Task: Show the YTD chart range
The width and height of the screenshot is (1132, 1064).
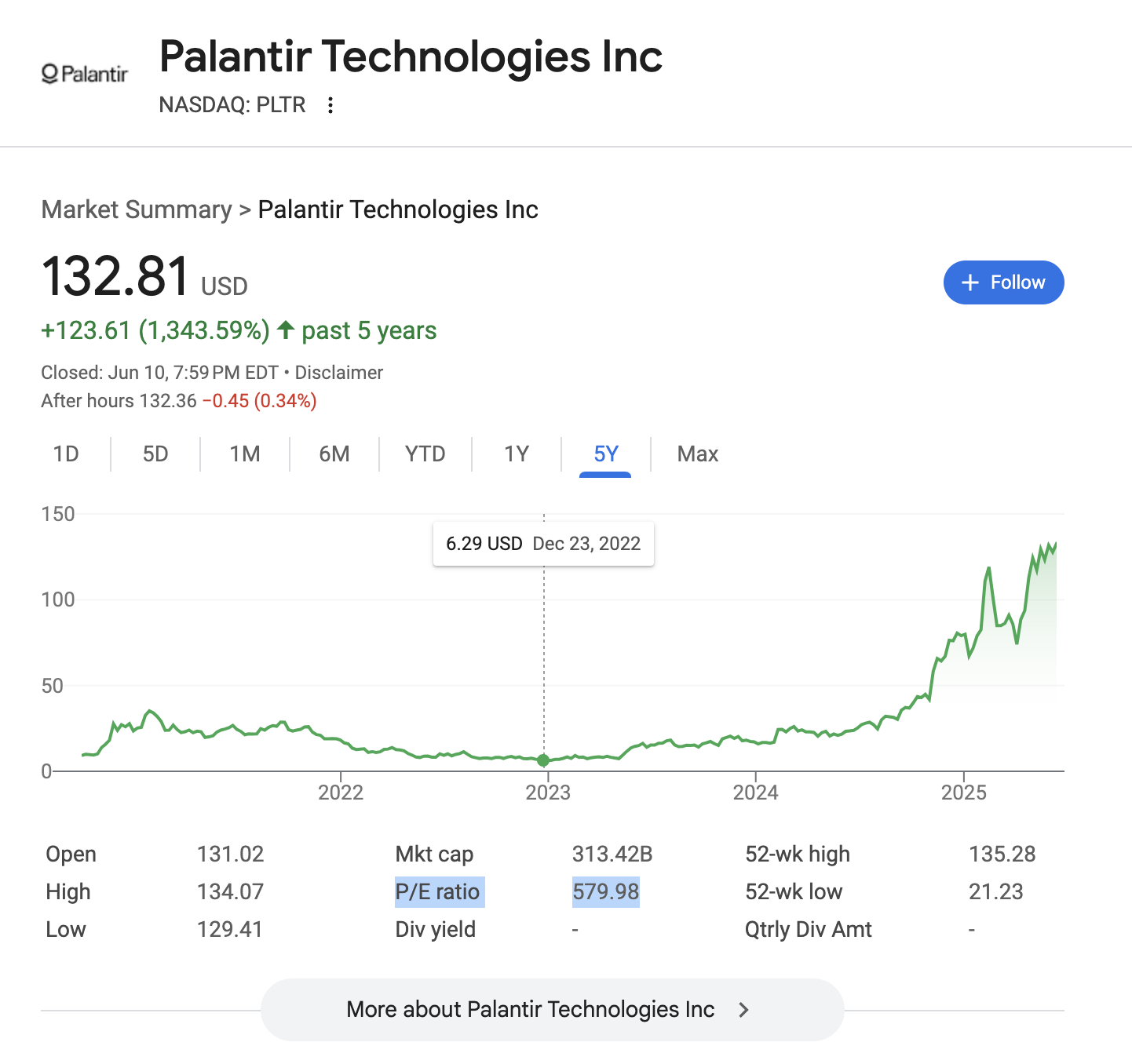Action: [425, 454]
